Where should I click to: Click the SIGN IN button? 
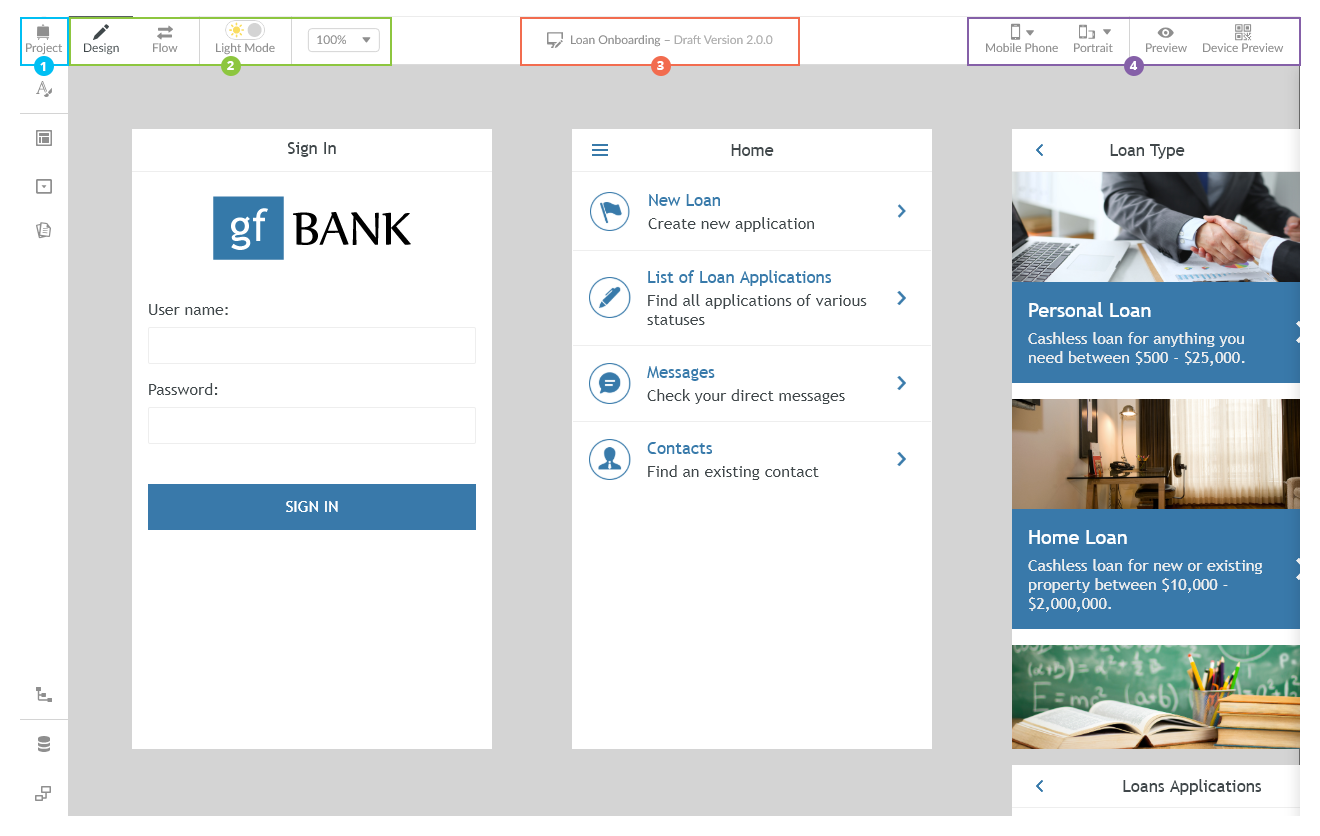click(312, 507)
